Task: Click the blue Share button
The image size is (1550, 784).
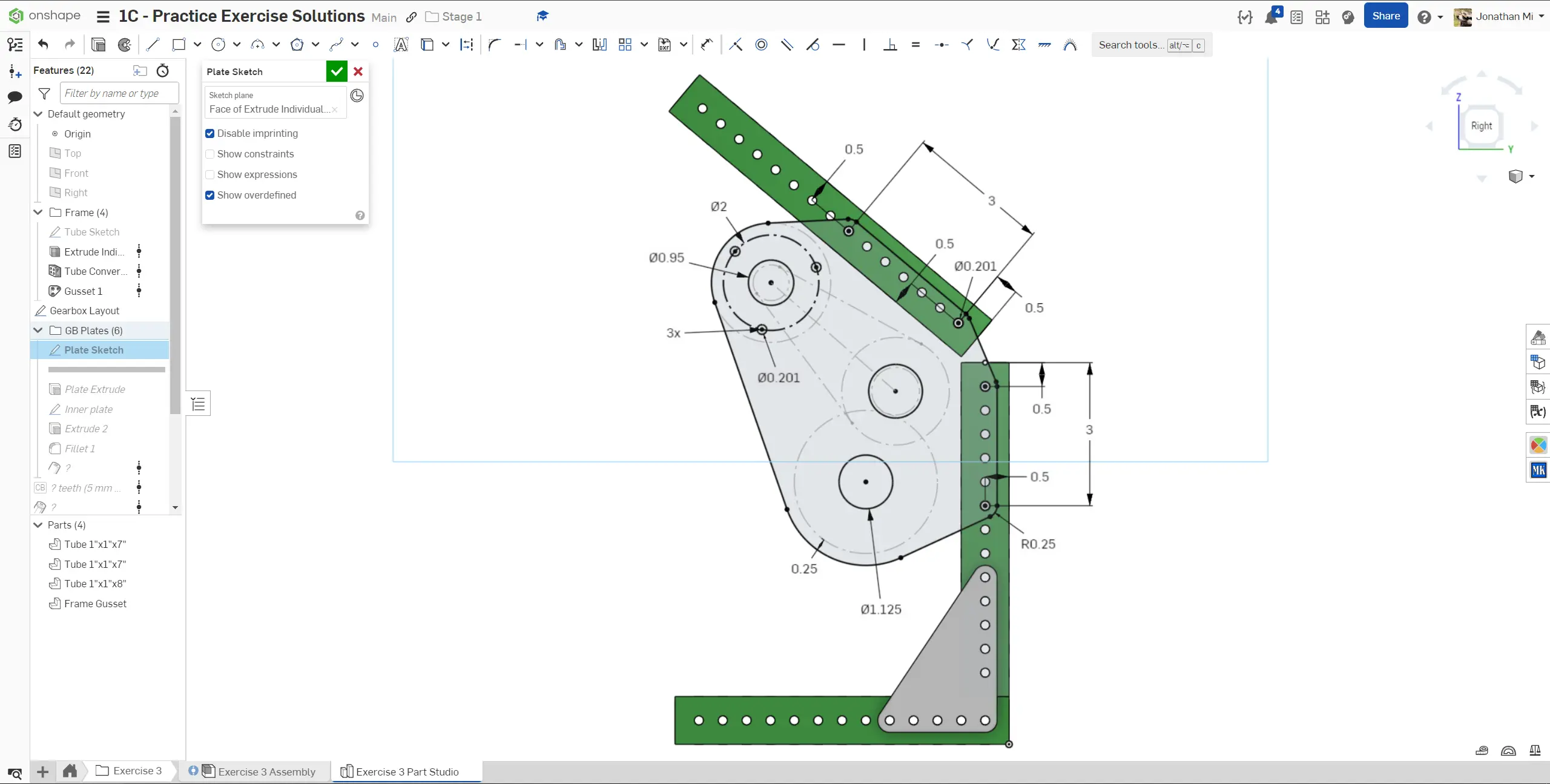Action: (1385, 16)
